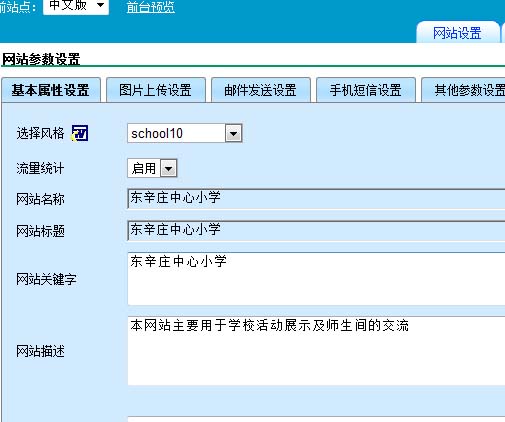This screenshot has height=422, width=505.
Task: Open the 启用 traffic statistics dropdown
Action: pyautogui.click(x=152, y=168)
